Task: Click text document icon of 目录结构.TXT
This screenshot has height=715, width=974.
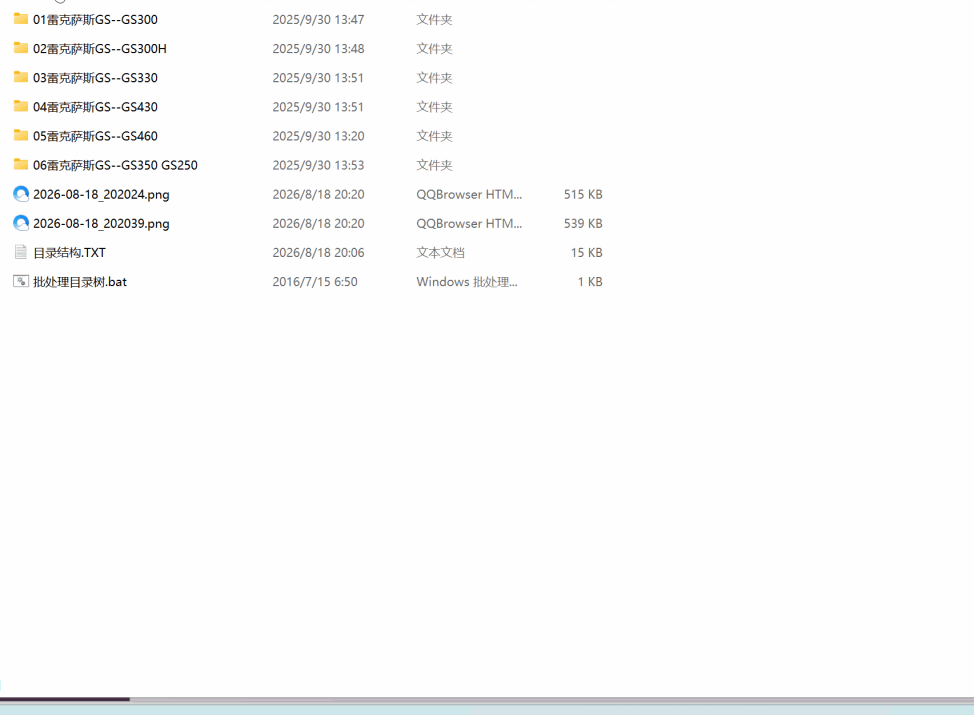Action: pyautogui.click(x=20, y=252)
